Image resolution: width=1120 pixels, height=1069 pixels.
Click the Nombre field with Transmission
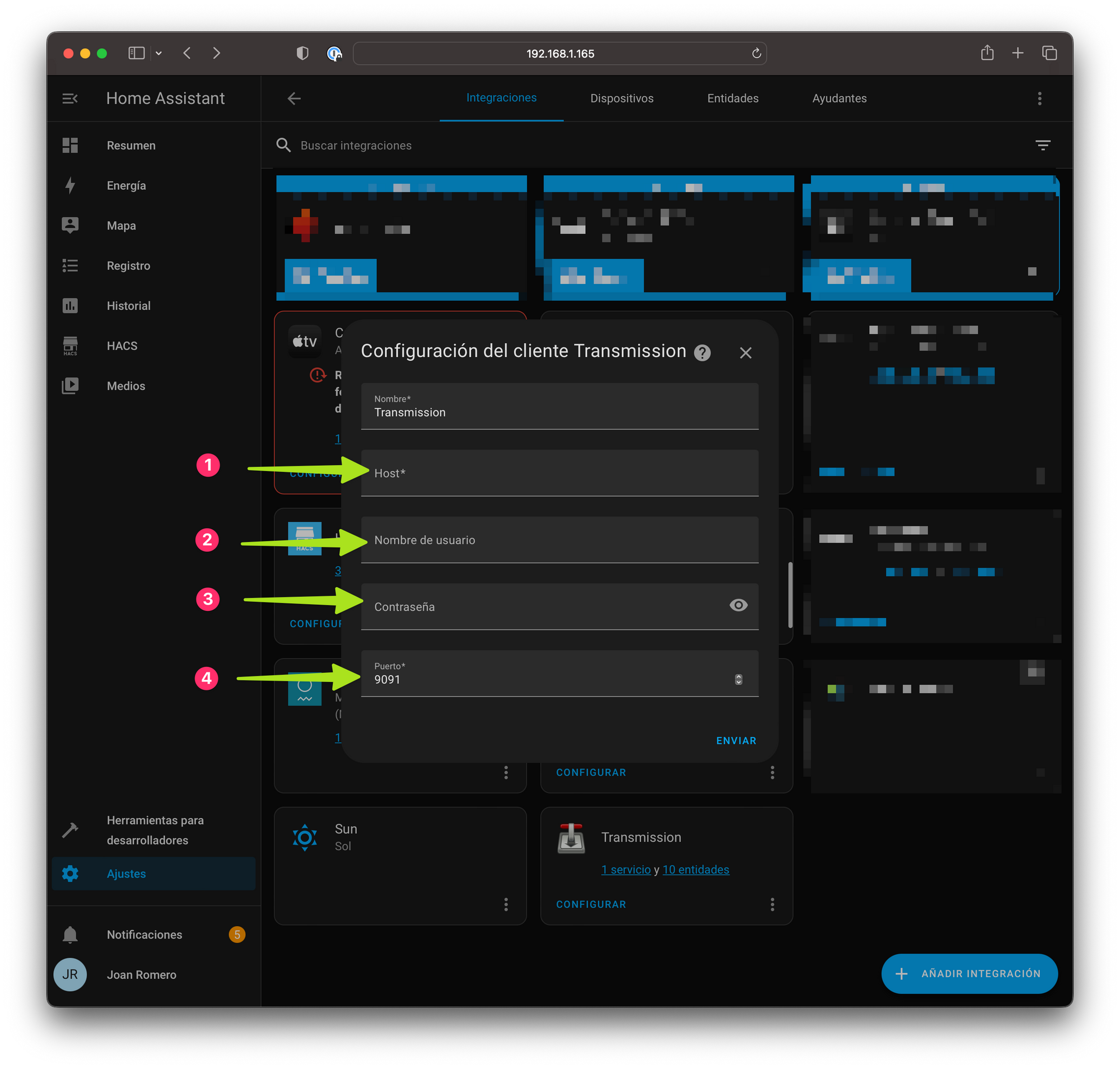(559, 406)
